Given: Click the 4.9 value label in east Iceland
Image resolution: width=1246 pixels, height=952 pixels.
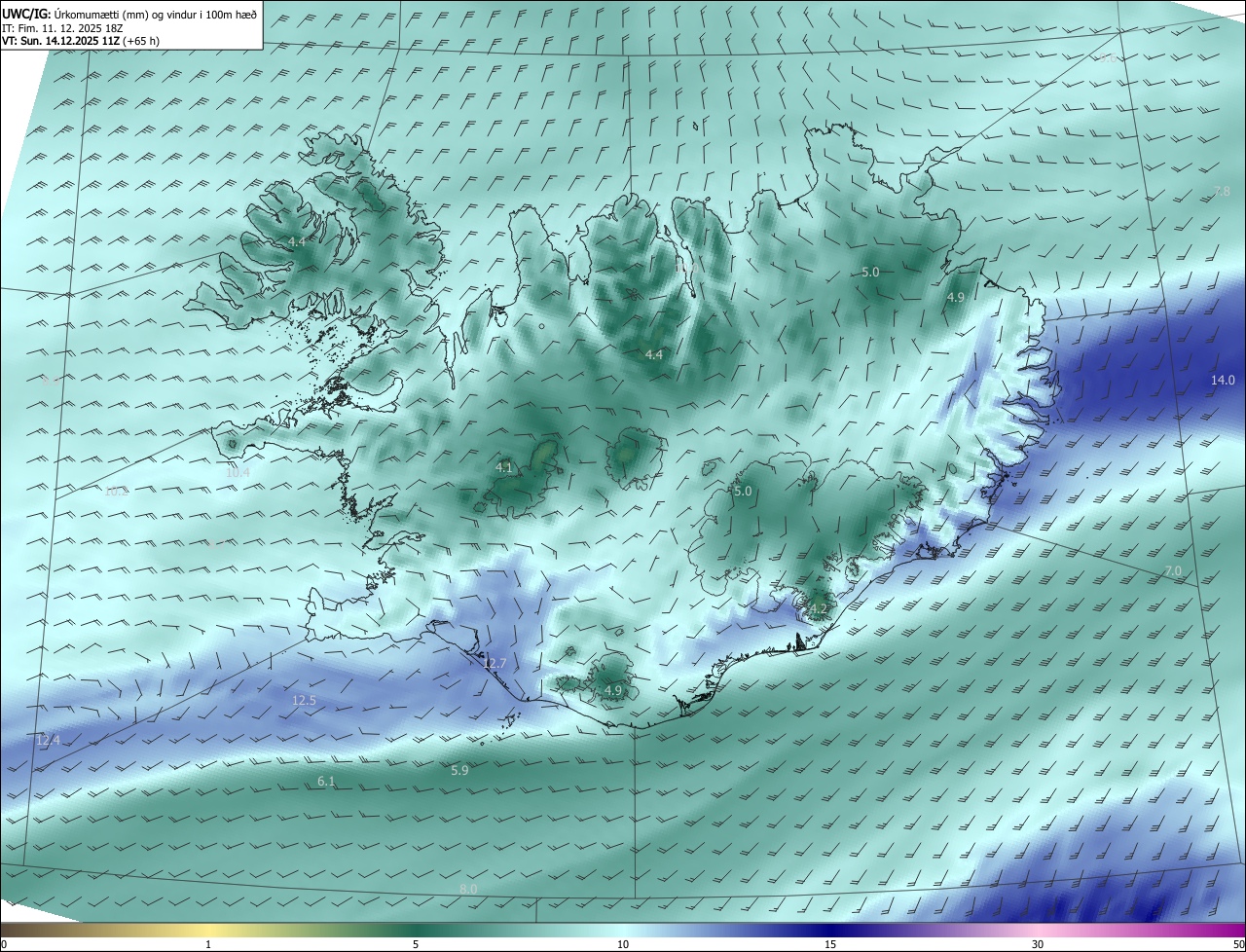Looking at the screenshot, I should (955, 298).
